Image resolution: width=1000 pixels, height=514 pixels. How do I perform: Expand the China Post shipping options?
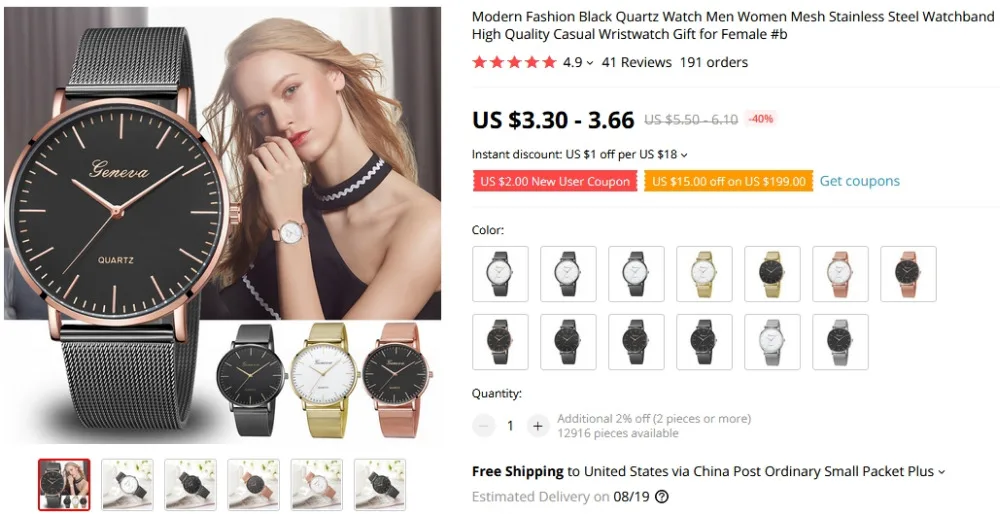(x=941, y=473)
